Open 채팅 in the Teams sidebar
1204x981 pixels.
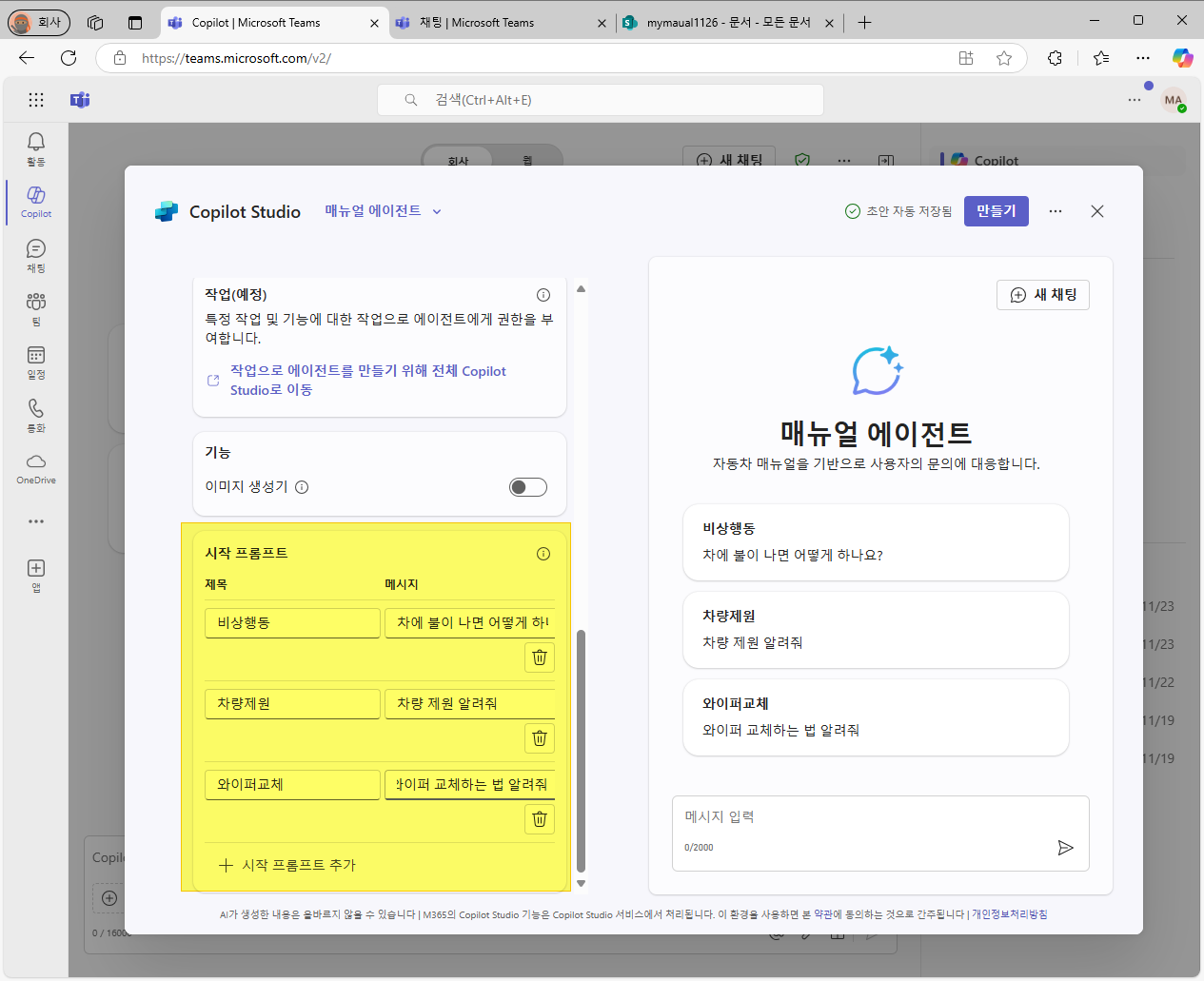click(36, 255)
